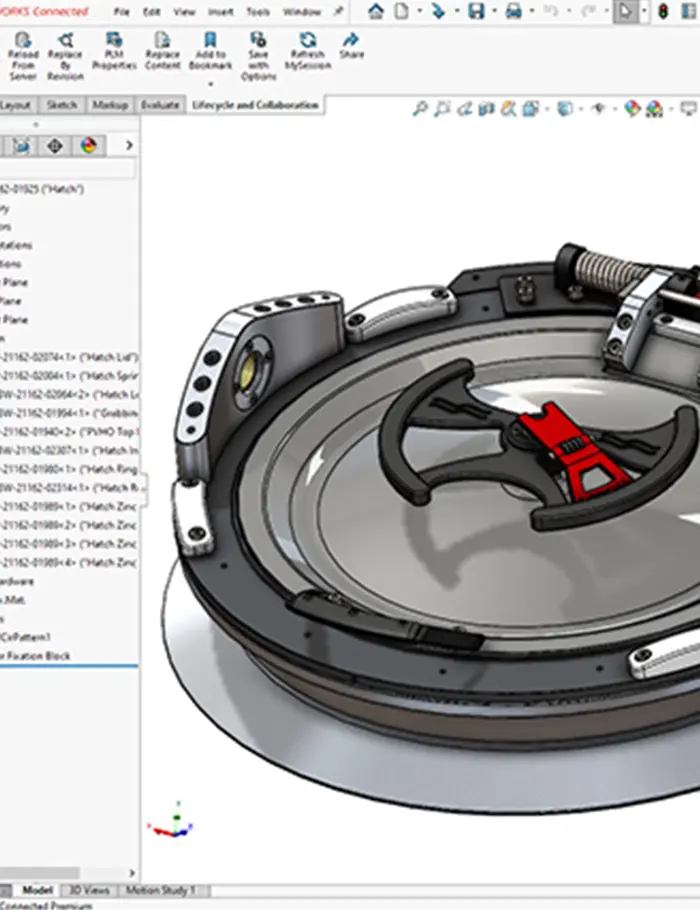Open the DisplayManager color wheel tab
The width and height of the screenshot is (700, 910).
tap(88, 145)
